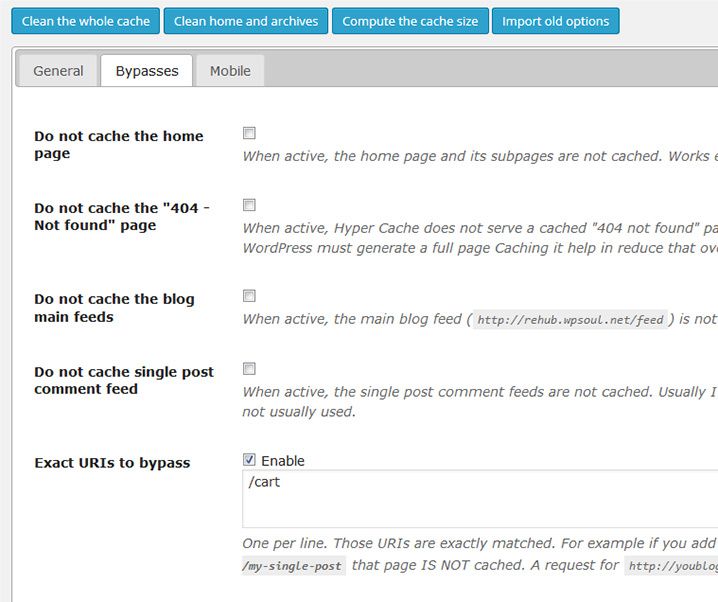Check the blog main feeds checkbox
718x602 pixels.
(249, 296)
